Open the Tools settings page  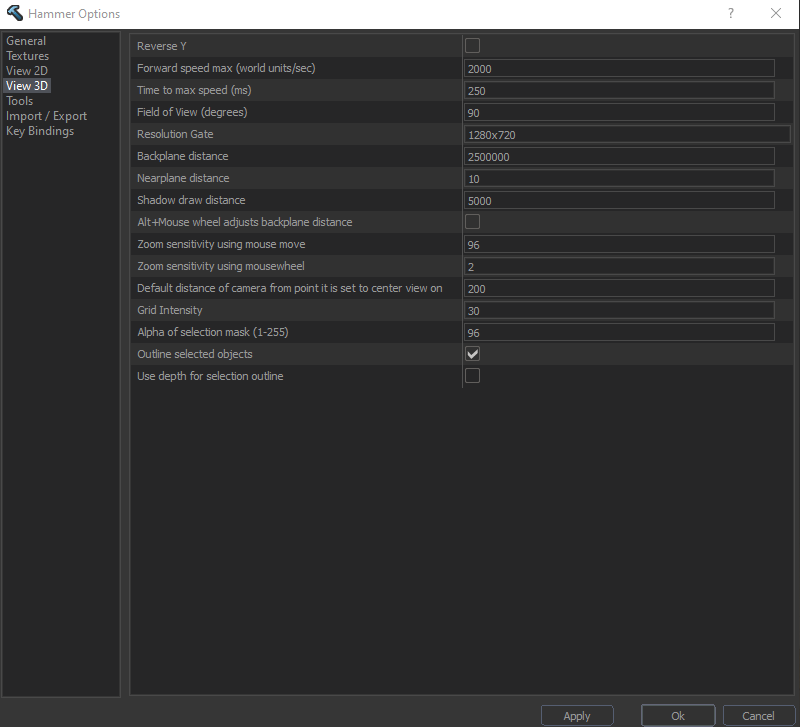click(19, 100)
